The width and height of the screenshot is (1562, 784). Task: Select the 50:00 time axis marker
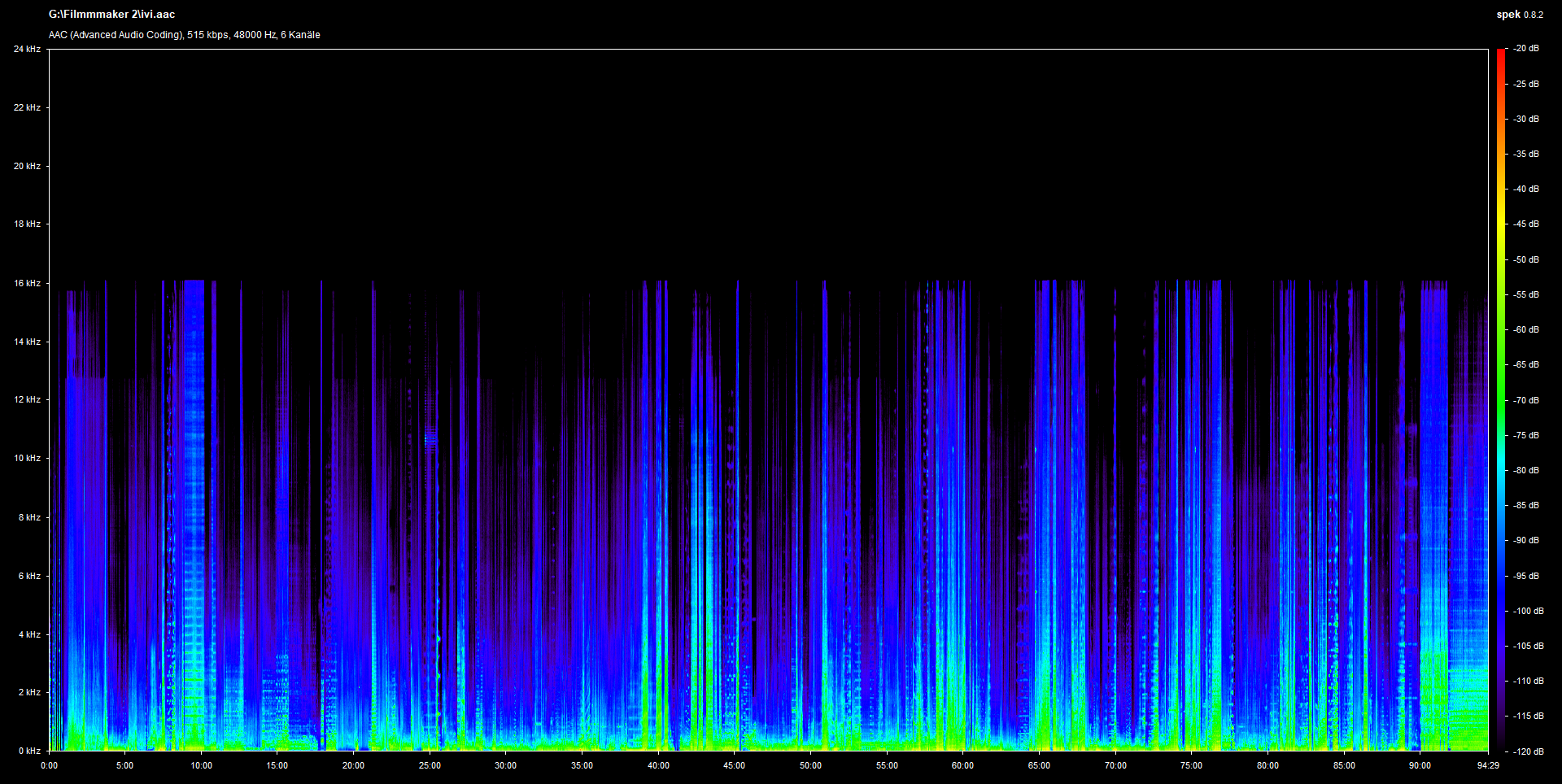[810, 765]
